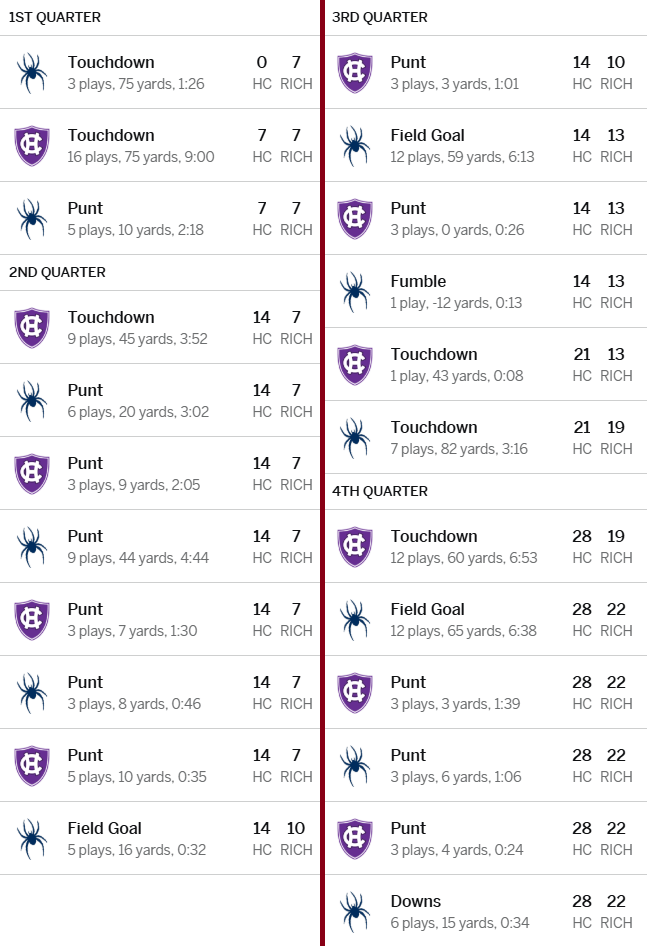Click Richmond logo next to the Downs drive
This screenshot has height=946, width=647.
pos(355,912)
